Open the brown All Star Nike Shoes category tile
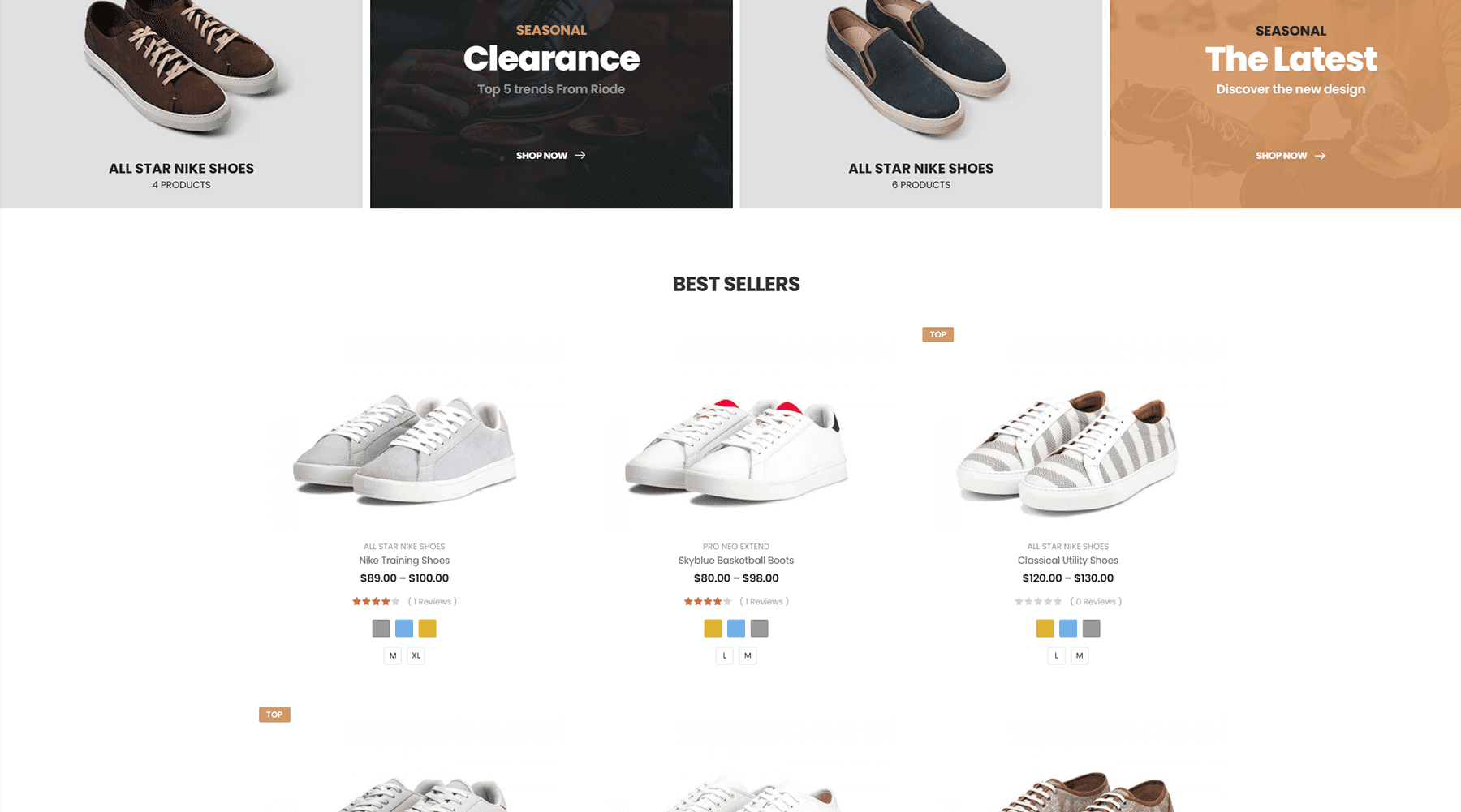Viewport: 1461px width, 812px height. pos(181,104)
